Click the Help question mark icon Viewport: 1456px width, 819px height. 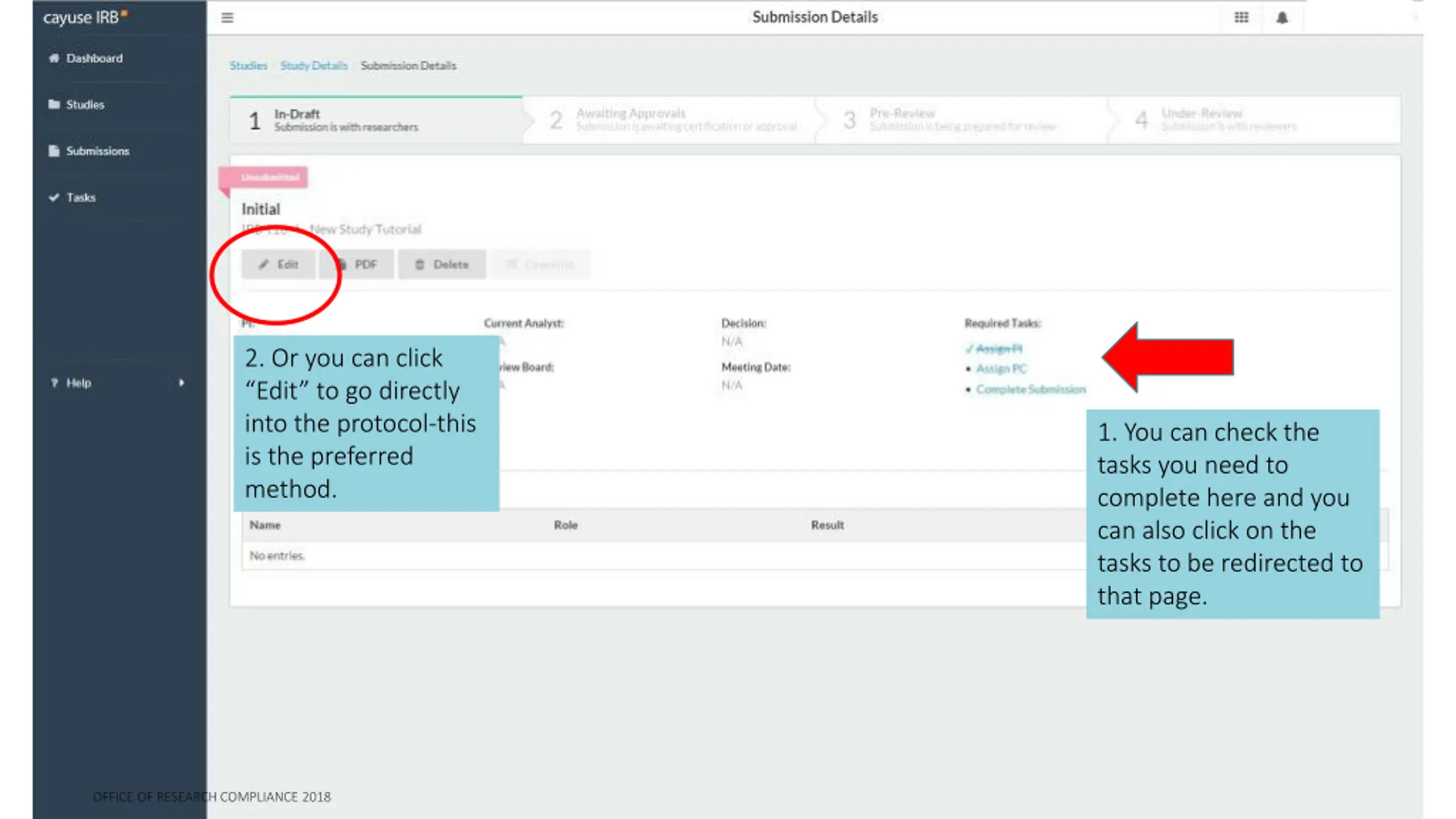tap(54, 383)
